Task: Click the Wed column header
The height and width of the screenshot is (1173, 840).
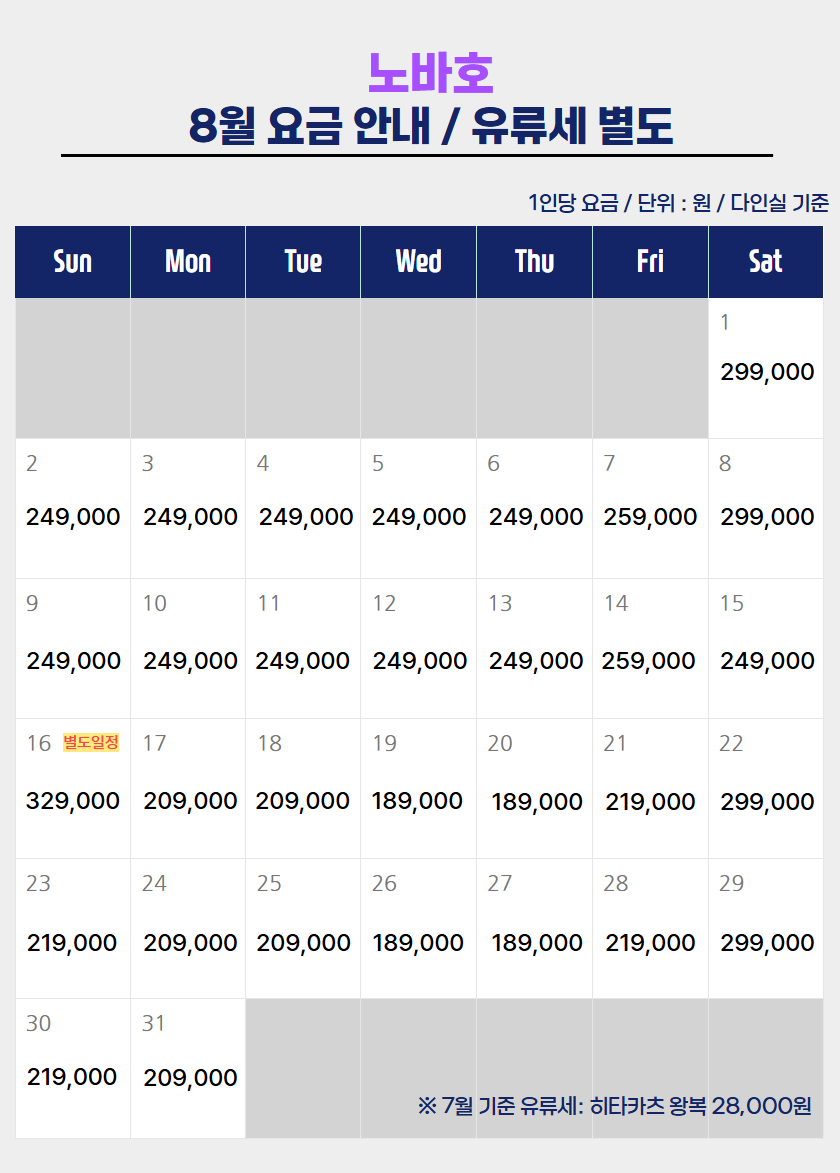Action: coord(418,262)
